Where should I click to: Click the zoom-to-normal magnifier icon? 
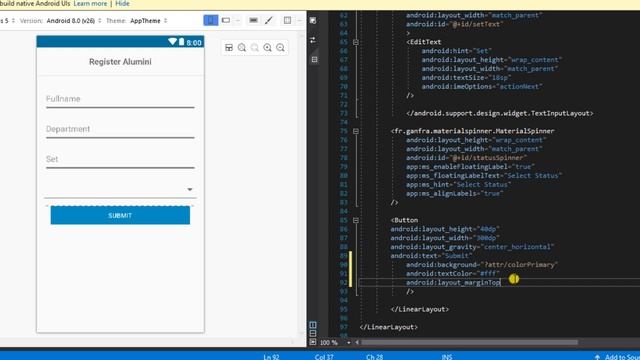(x=242, y=47)
